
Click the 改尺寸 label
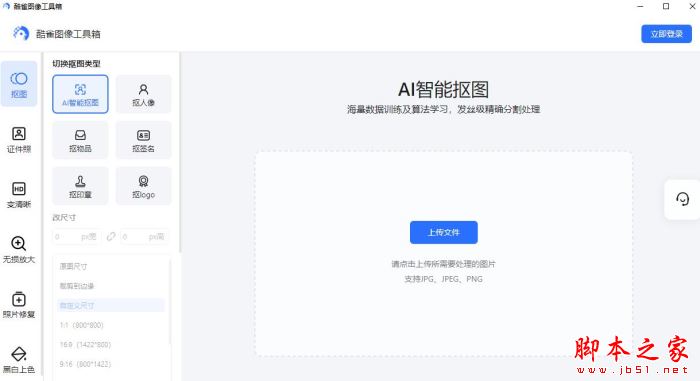tap(64, 218)
